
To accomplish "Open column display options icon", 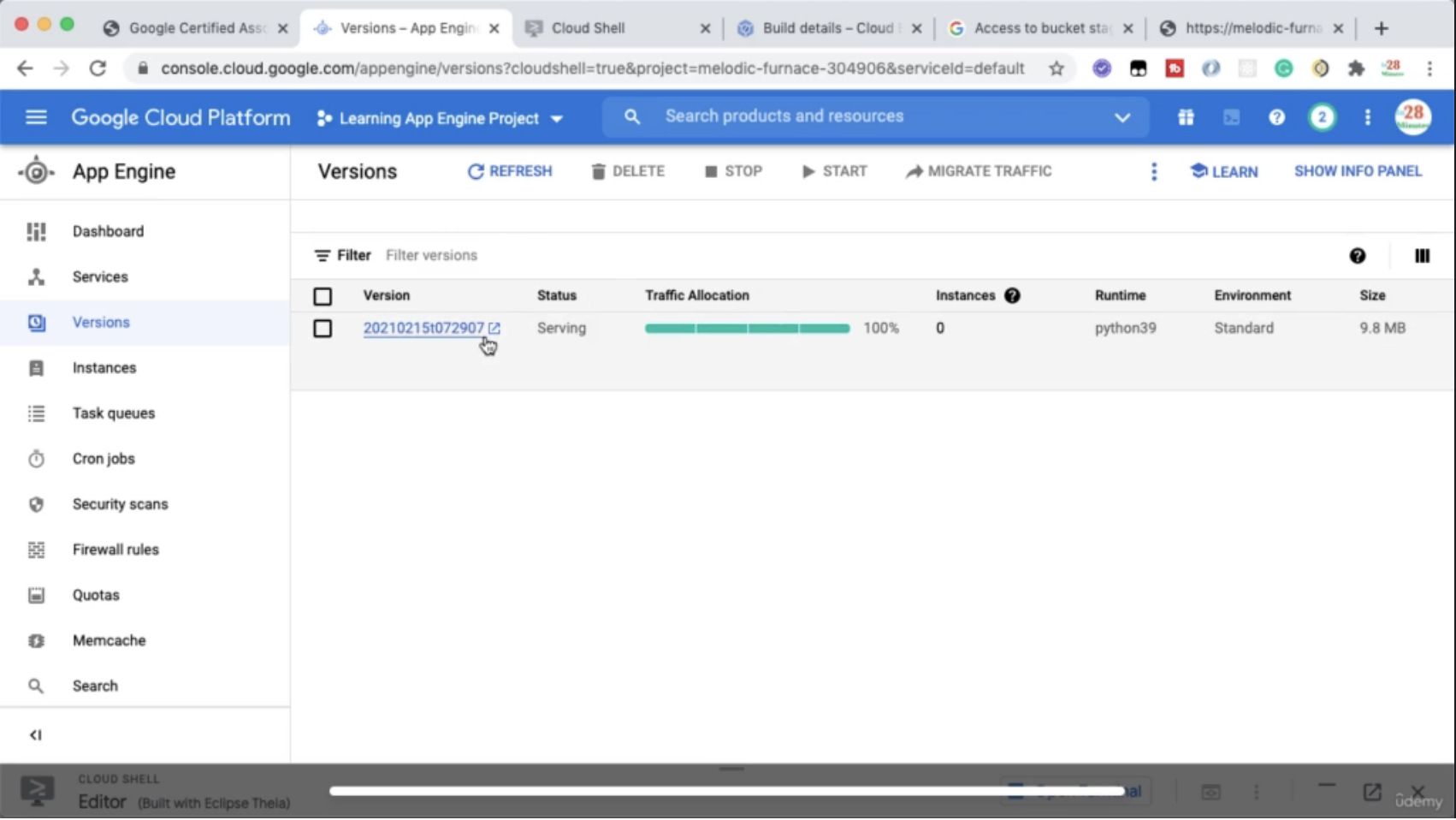I will [x=1422, y=256].
